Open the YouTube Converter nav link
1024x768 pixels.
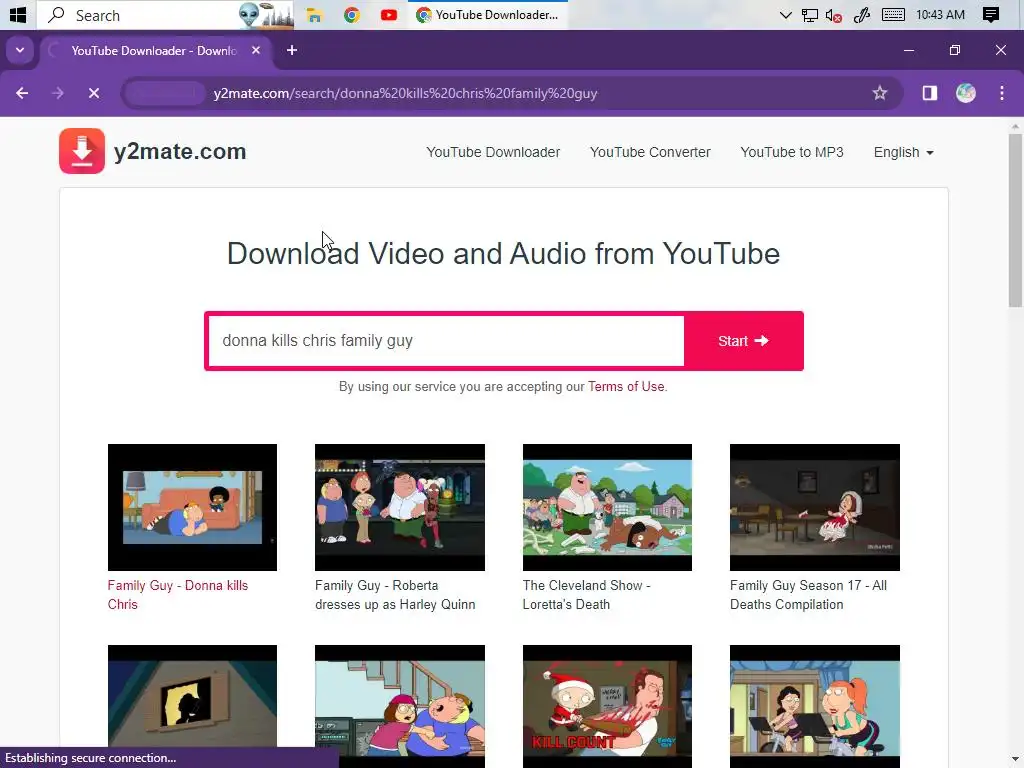click(x=650, y=152)
